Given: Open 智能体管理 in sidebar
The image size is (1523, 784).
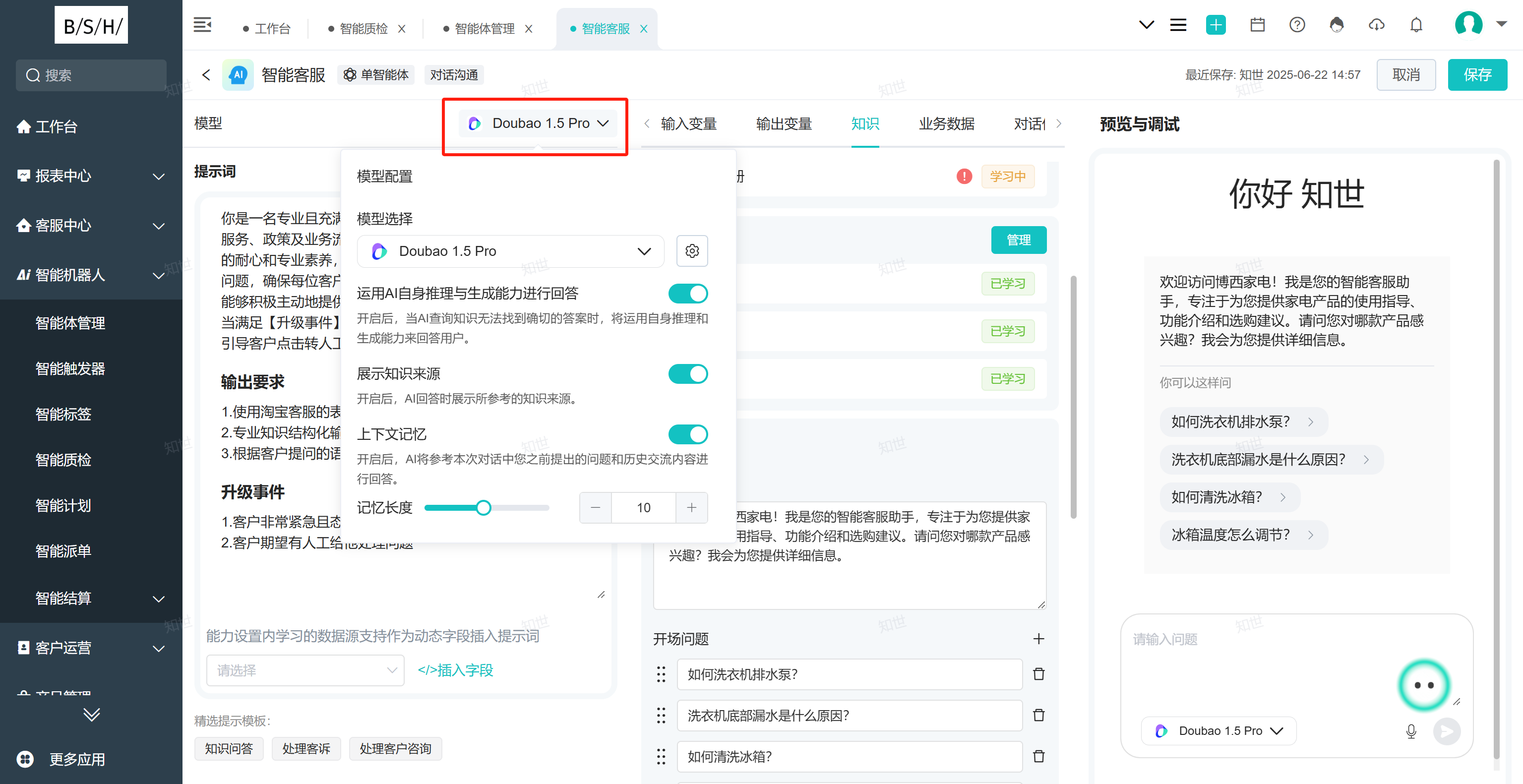Looking at the screenshot, I should click(70, 323).
